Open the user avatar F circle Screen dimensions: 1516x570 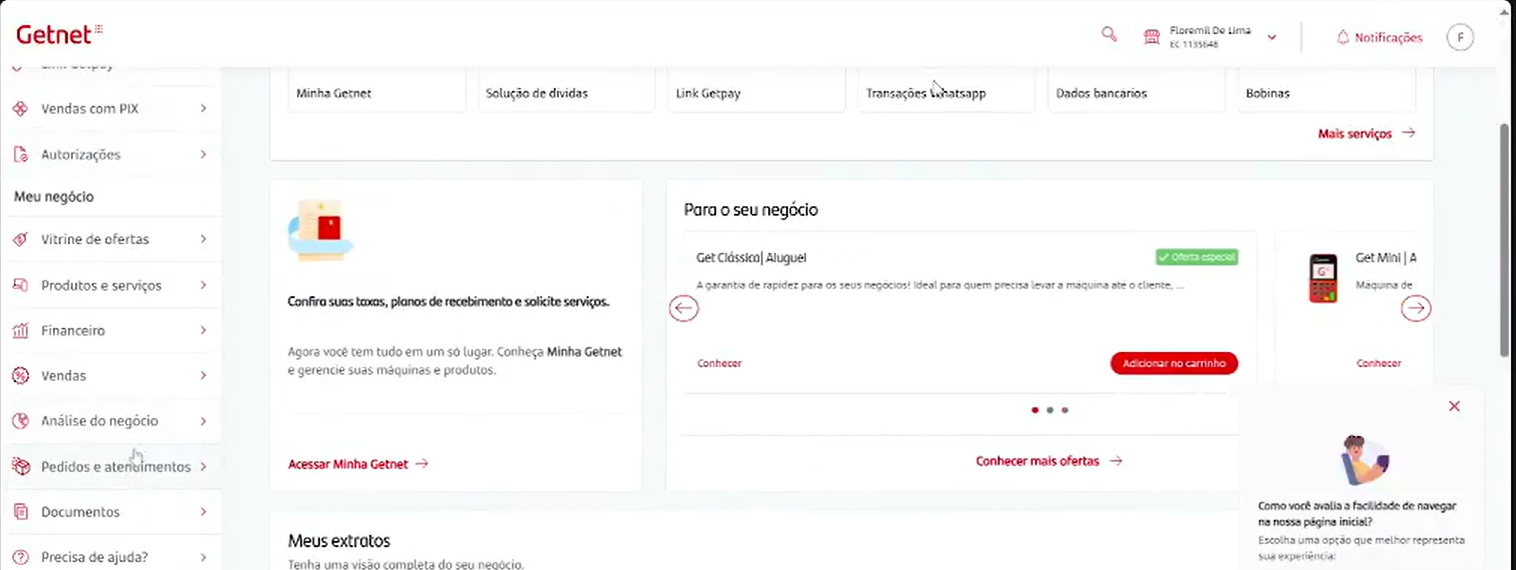click(x=1460, y=37)
